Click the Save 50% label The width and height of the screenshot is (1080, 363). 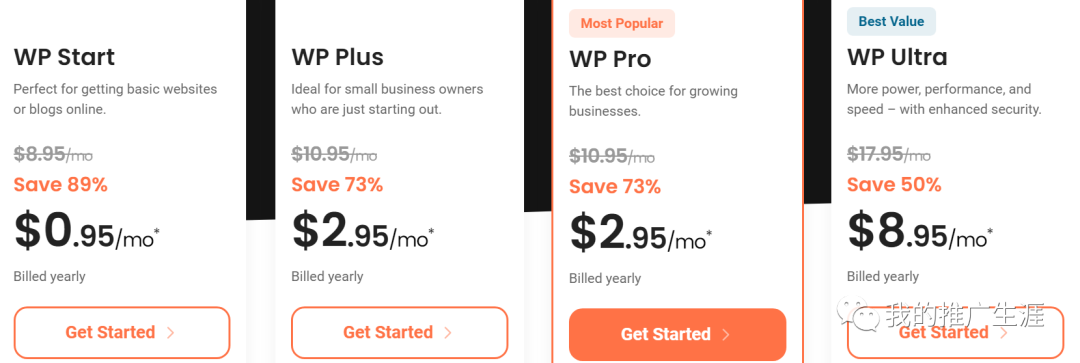894,185
